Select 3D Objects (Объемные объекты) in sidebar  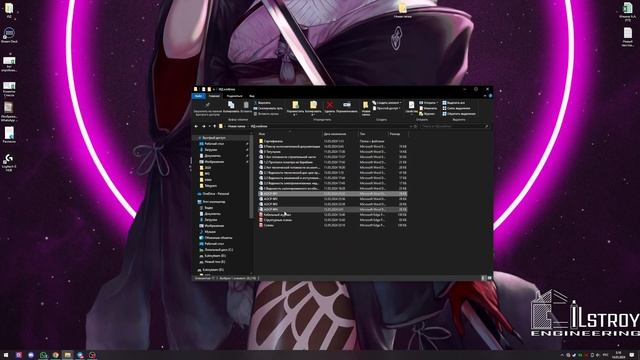[216, 238]
